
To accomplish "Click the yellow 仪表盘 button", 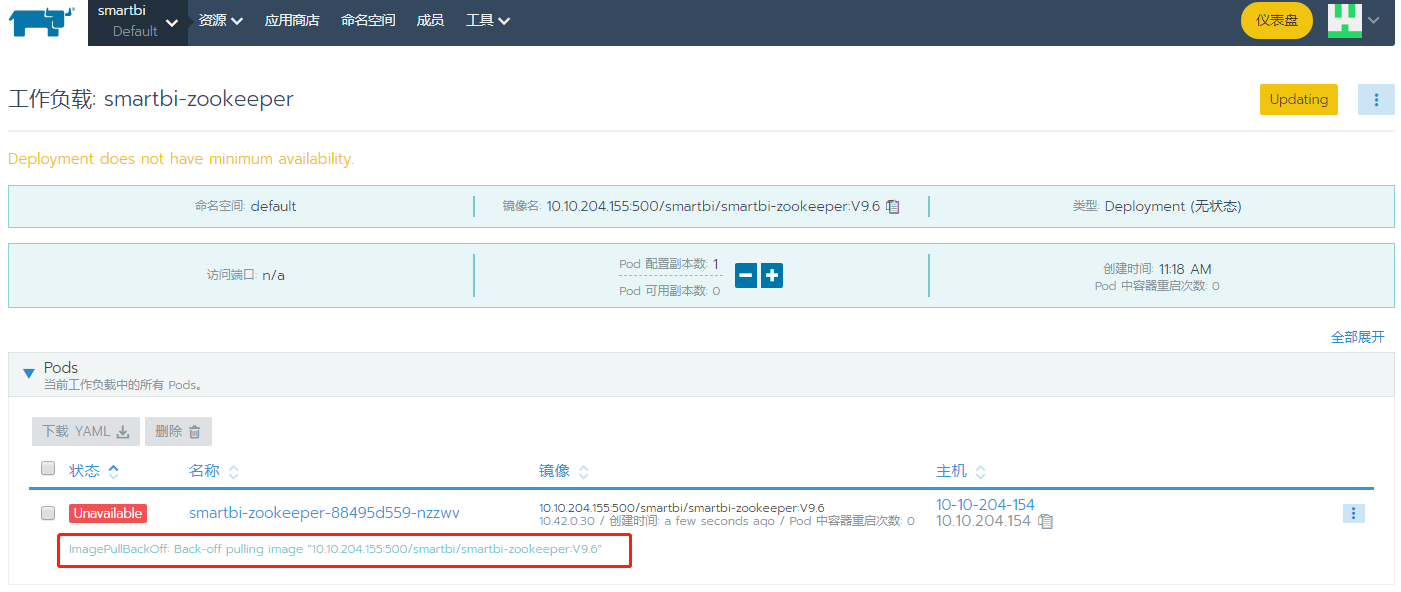I will pyautogui.click(x=1277, y=20).
